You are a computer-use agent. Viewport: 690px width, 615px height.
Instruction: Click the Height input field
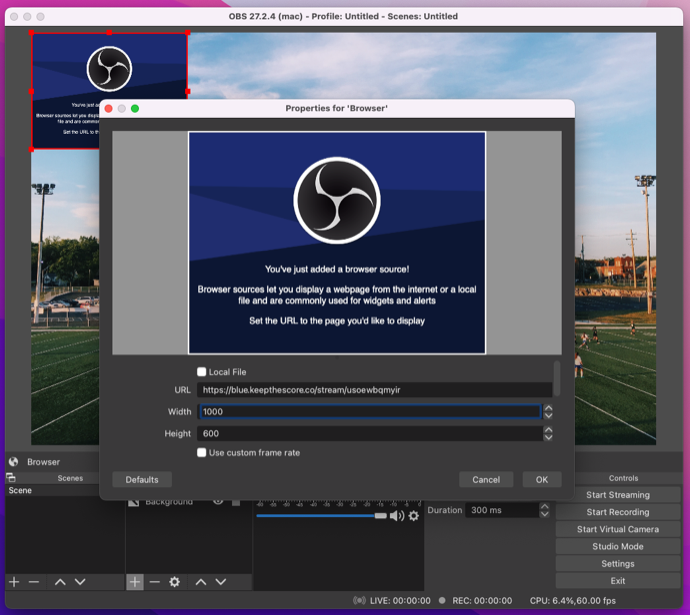370,433
